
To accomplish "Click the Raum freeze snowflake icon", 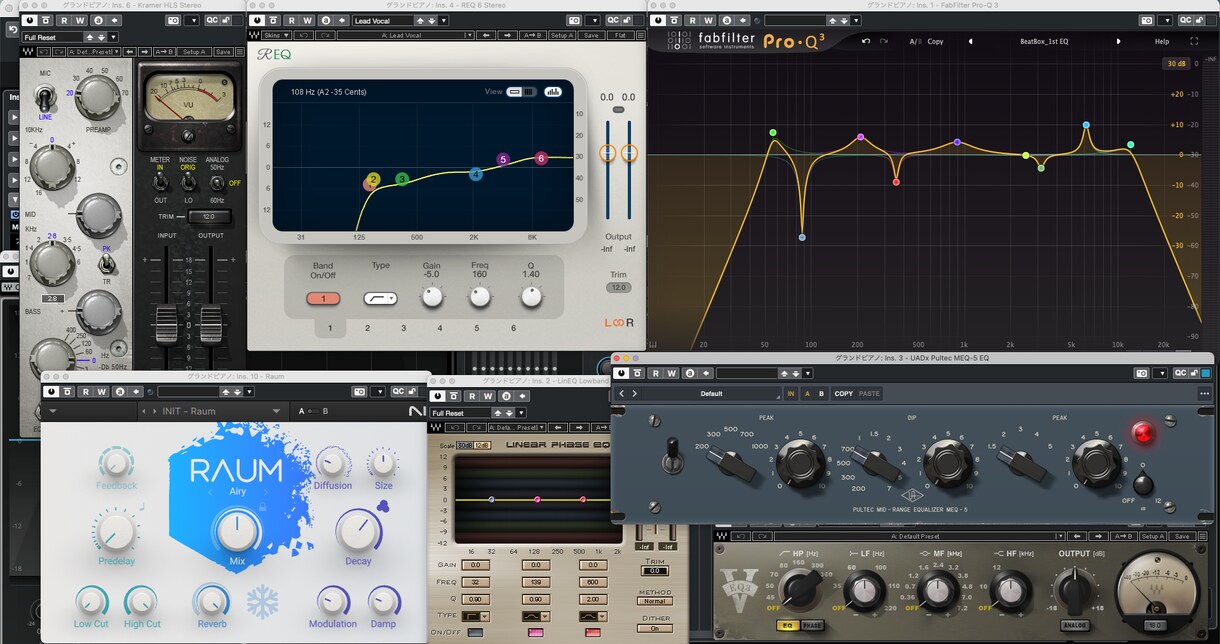I will [263, 602].
